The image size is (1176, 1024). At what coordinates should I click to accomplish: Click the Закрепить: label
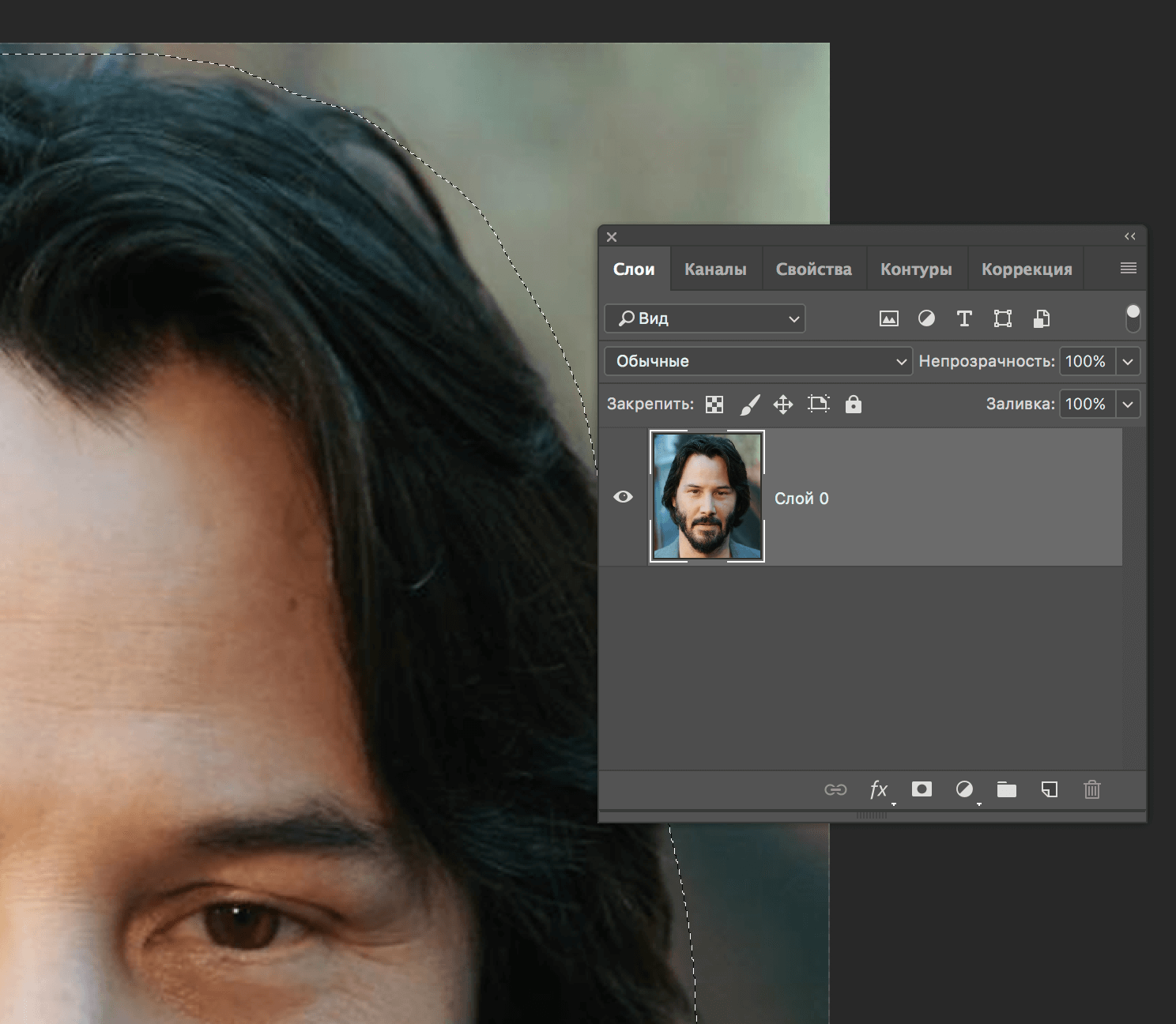tap(650, 404)
